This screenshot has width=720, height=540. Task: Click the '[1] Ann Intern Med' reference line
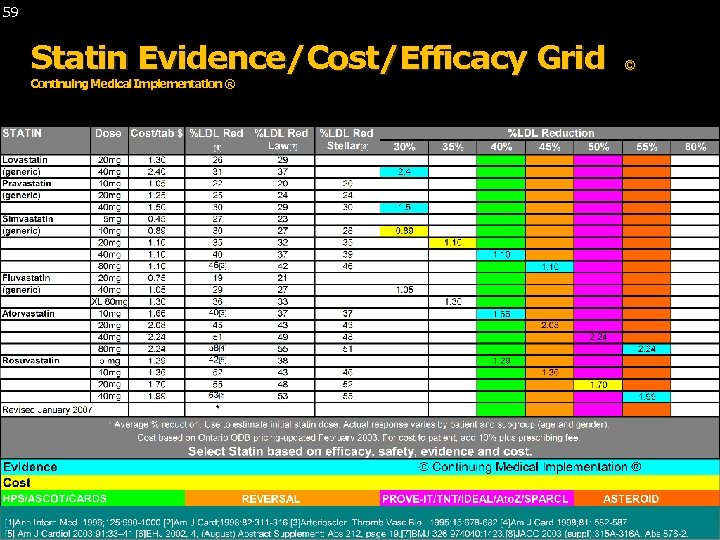(x=316, y=523)
